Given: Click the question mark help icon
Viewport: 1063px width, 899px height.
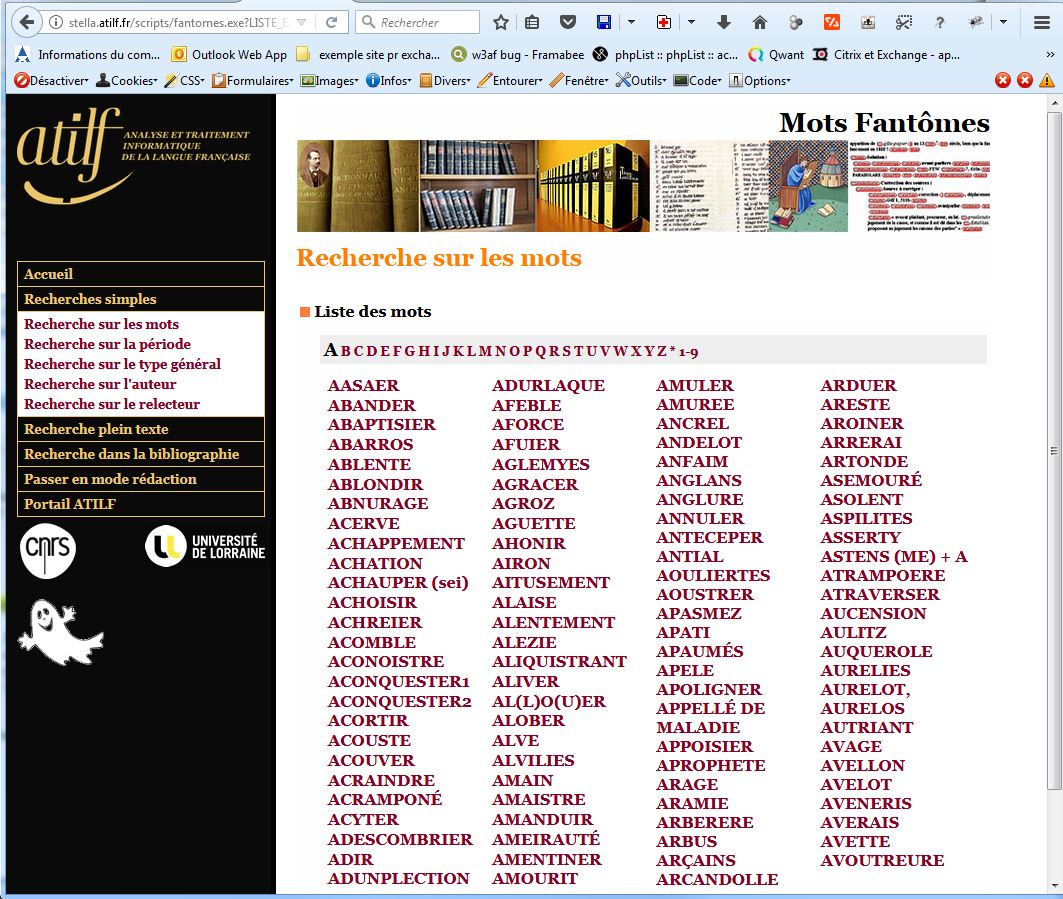Looking at the screenshot, I should (x=939, y=22).
